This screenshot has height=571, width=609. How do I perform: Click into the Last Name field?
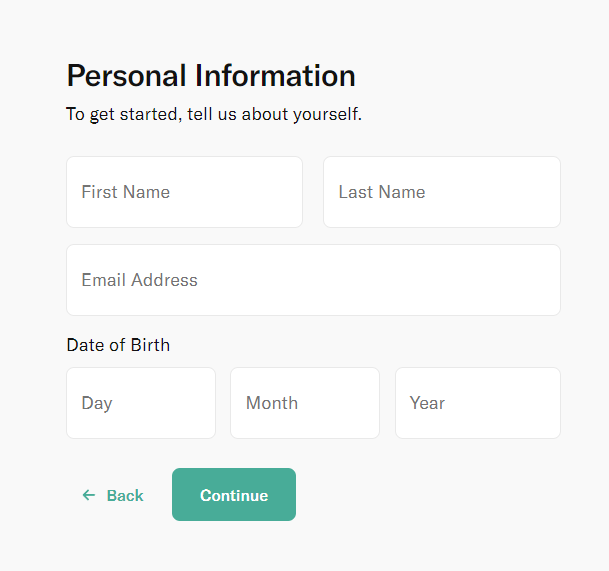[x=441, y=192]
